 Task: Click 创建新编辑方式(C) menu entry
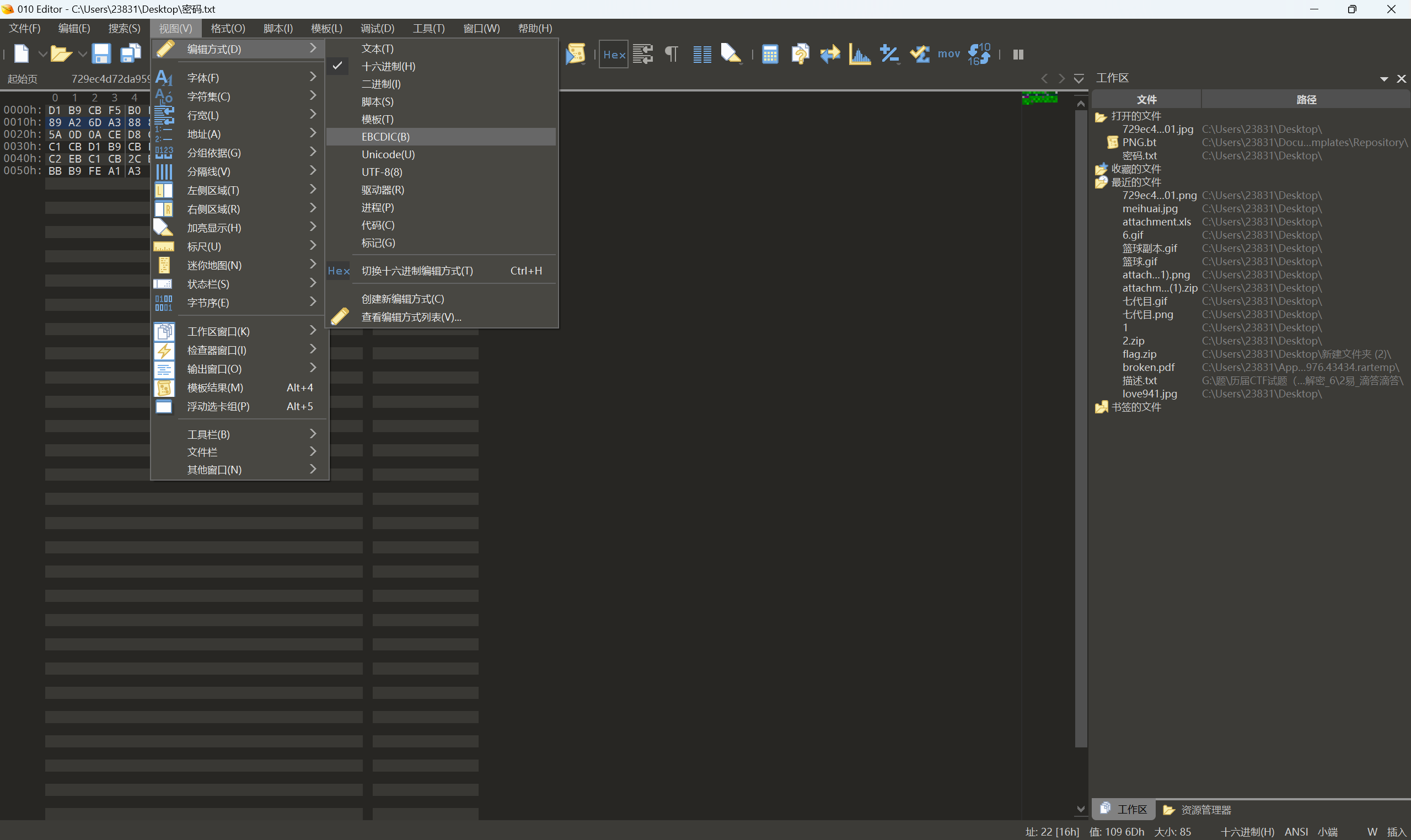[442, 299]
